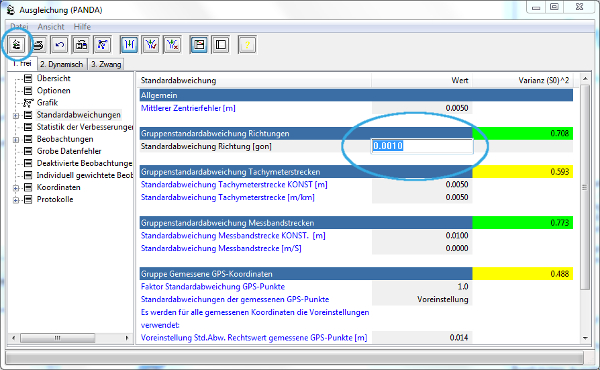Image resolution: width=600 pixels, height=370 pixels.
Task: Click yellow variance cell 0.488
Action: (523, 274)
